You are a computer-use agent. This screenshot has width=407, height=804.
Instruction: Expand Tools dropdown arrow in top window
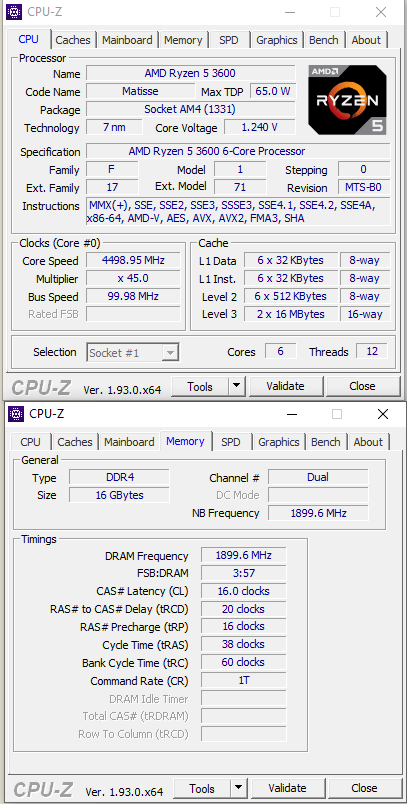click(236, 386)
